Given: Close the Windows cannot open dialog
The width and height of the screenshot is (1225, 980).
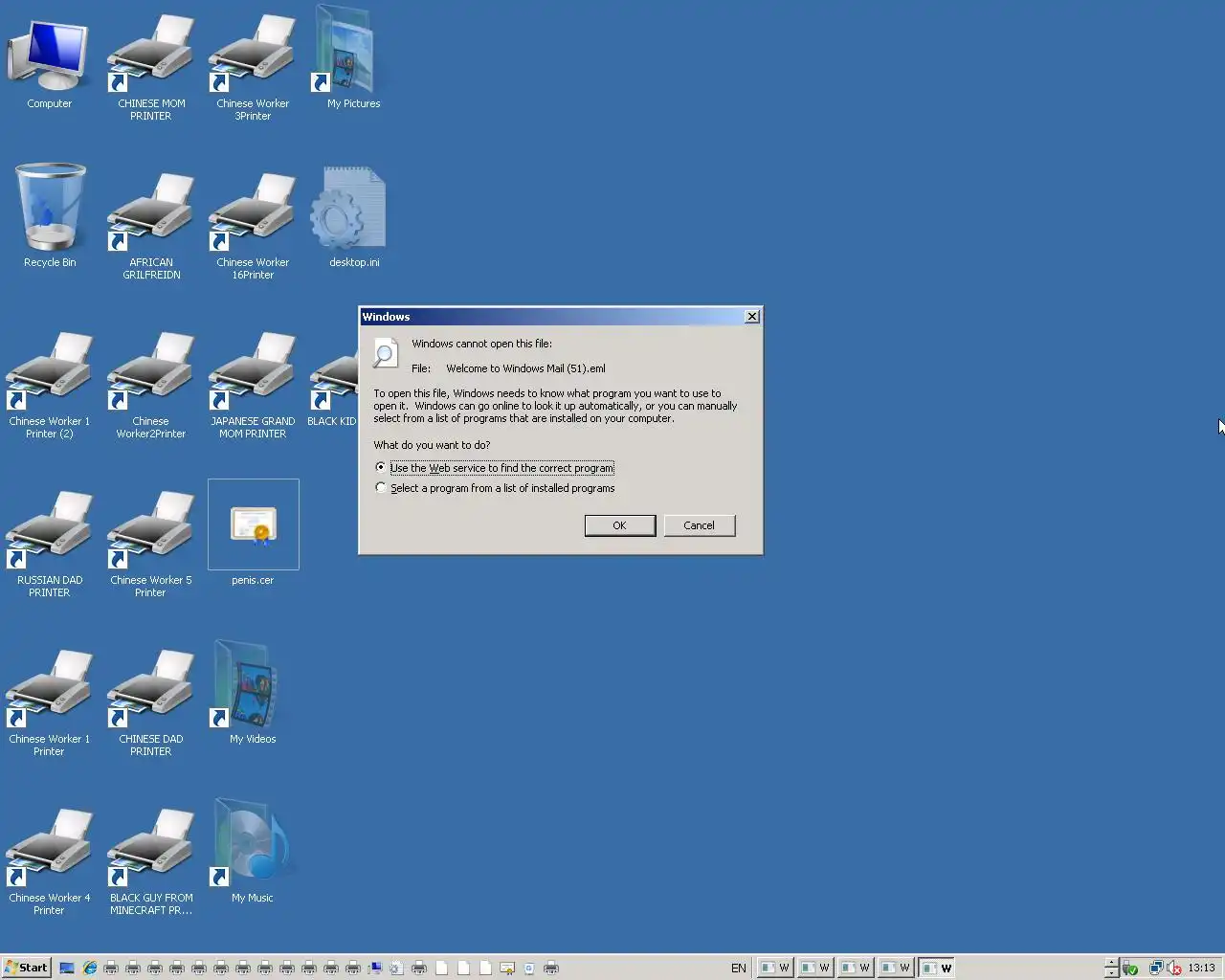Looking at the screenshot, I should pos(752,317).
